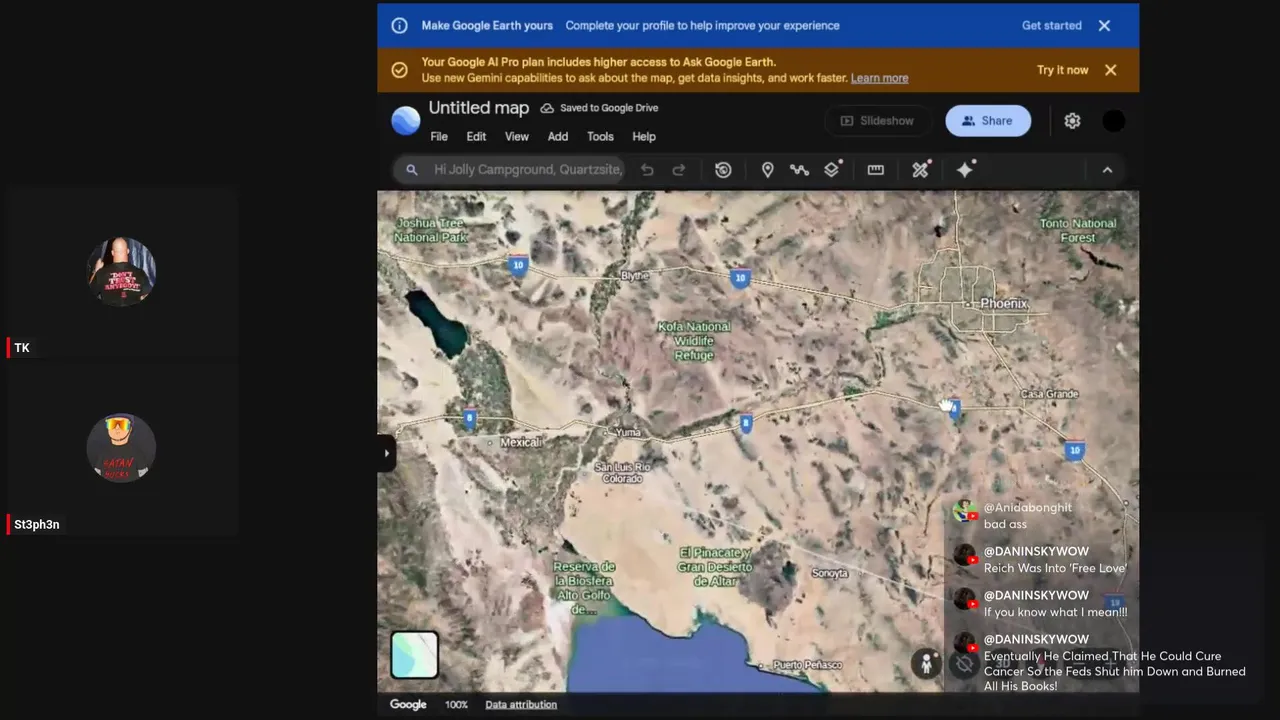Viewport: 1280px width, 720px height.
Task: Open the File menu
Action: click(439, 137)
